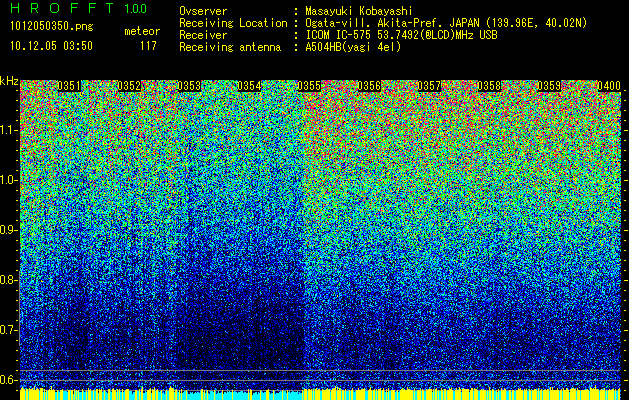
Task: Click the kHz axis unit label
Action: (9, 81)
